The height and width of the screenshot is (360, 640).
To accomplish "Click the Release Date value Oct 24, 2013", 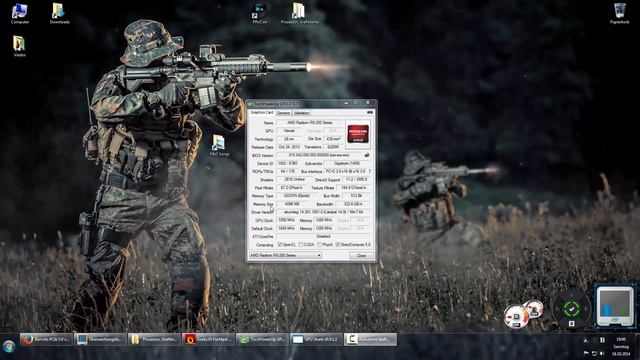I will [x=289, y=147].
